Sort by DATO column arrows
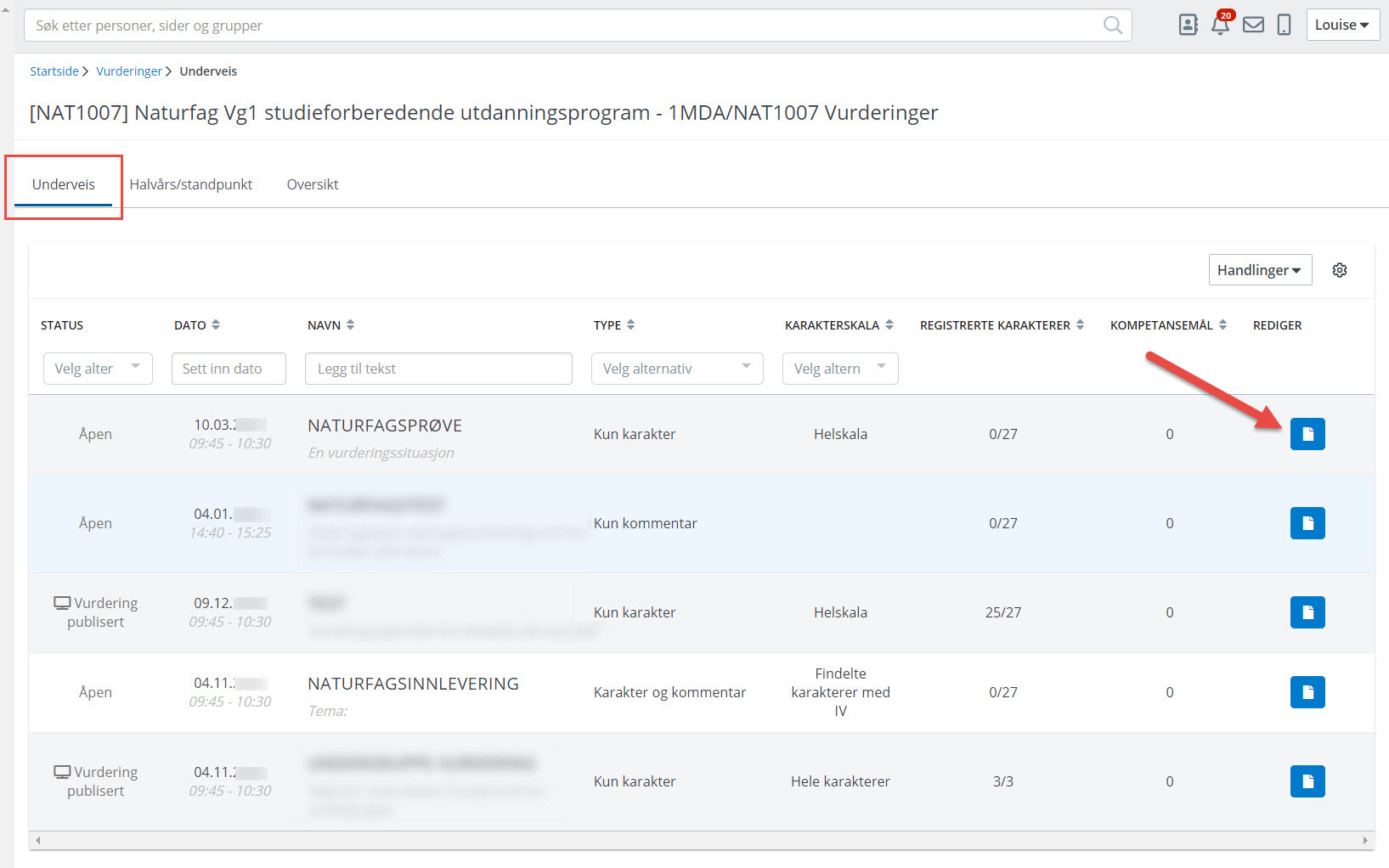The image size is (1389, 868). pyautogui.click(x=216, y=325)
